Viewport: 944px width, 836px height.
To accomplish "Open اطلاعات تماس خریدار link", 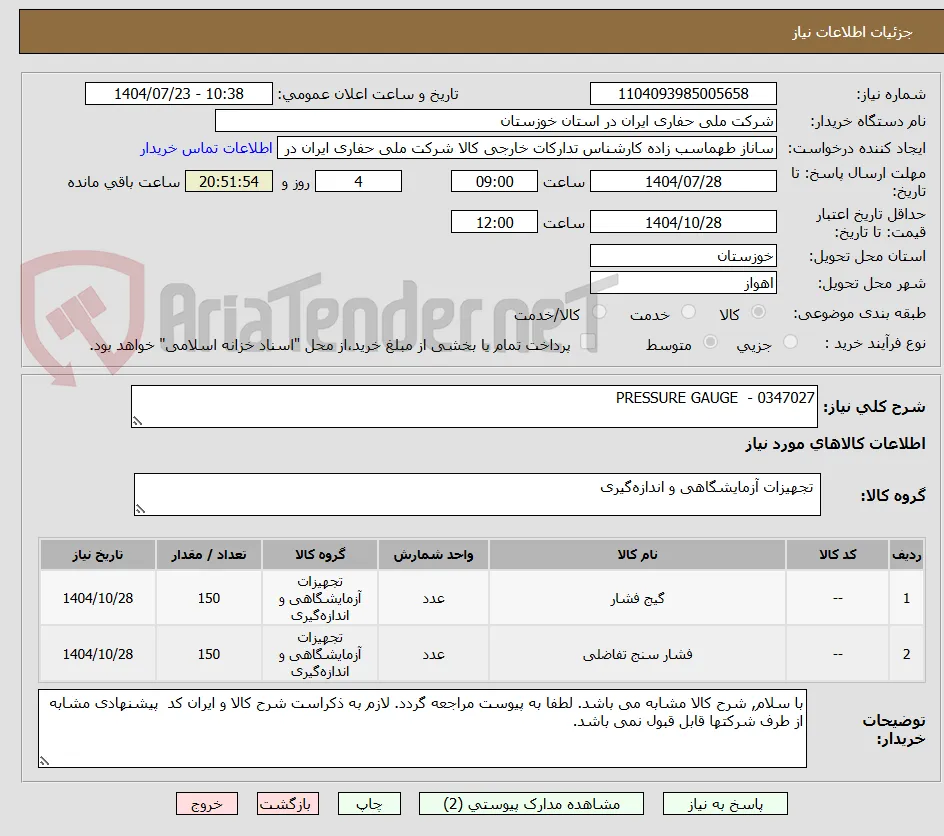I will (x=206, y=148).
